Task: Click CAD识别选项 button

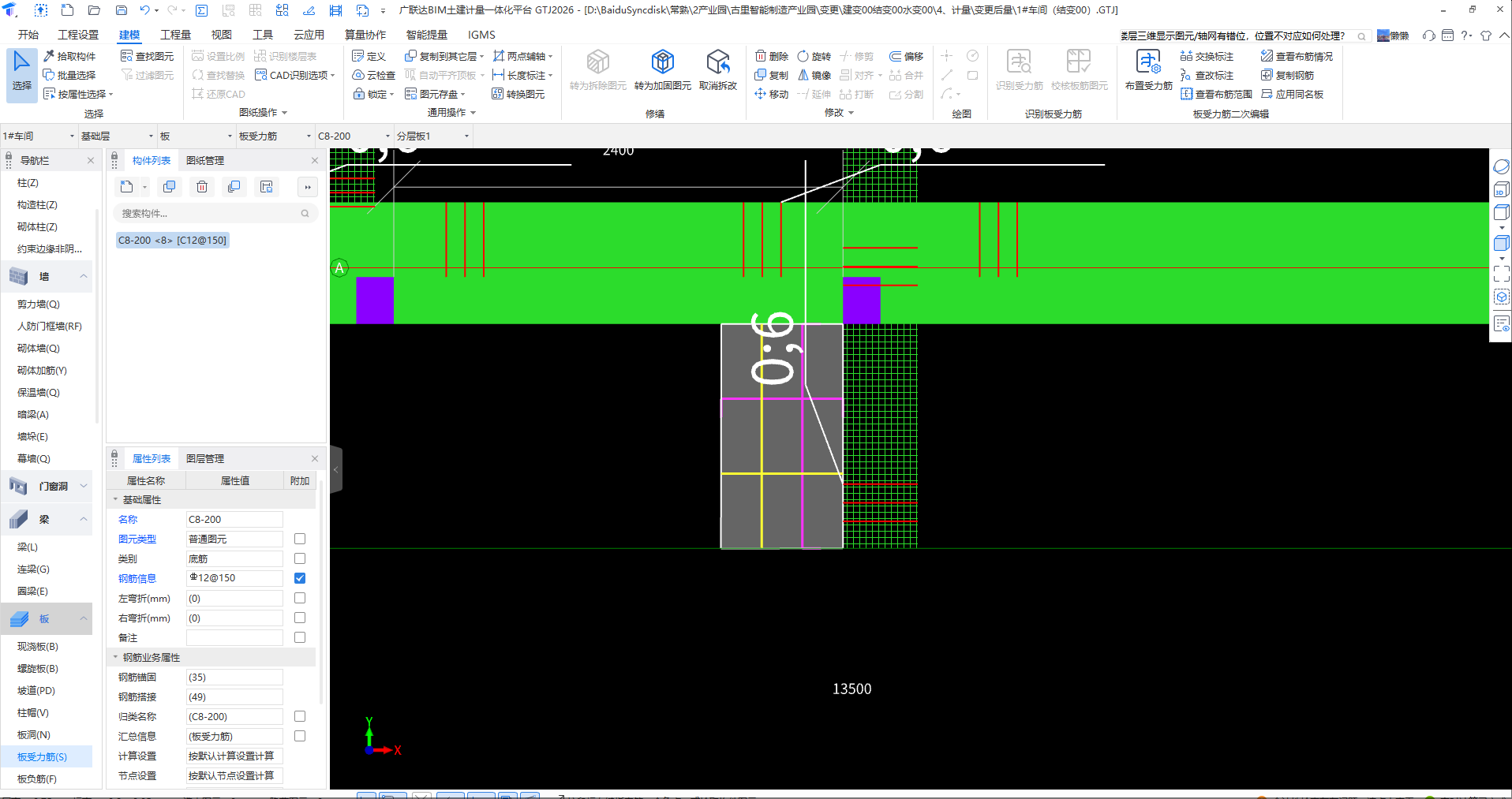Action: (294, 75)
